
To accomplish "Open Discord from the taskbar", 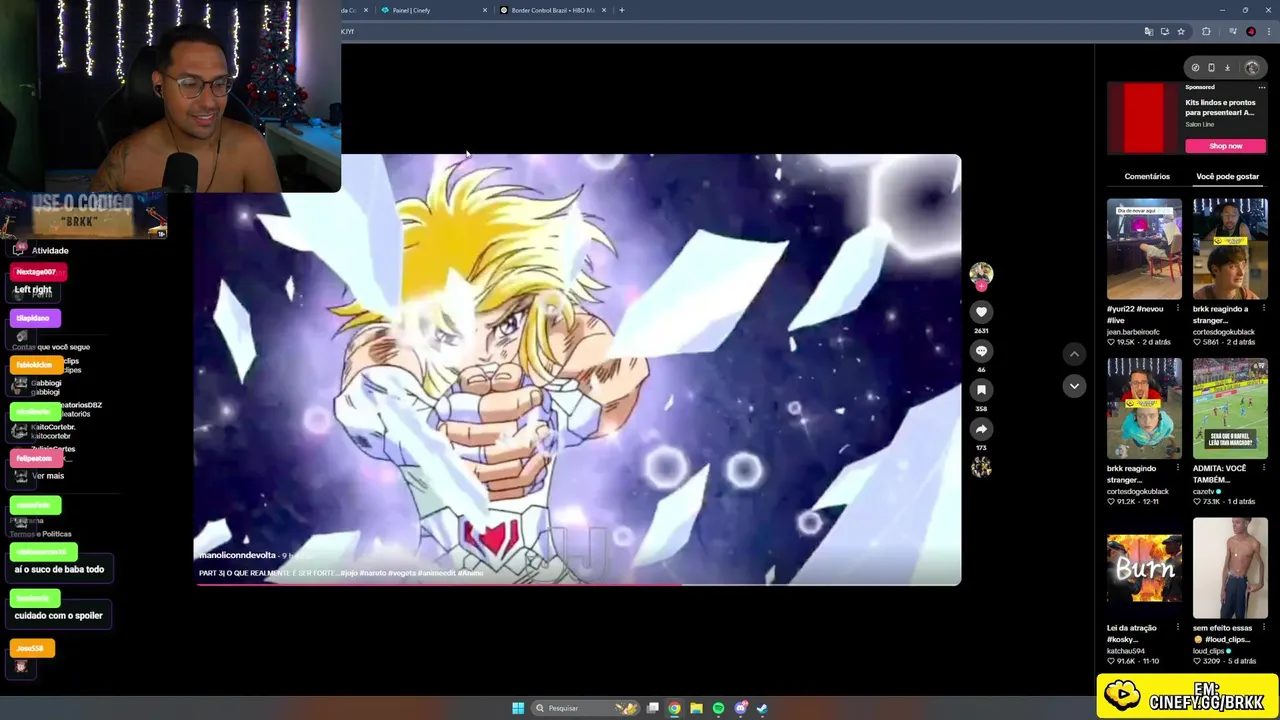I will pyautogui.click(x=740, y=708).
